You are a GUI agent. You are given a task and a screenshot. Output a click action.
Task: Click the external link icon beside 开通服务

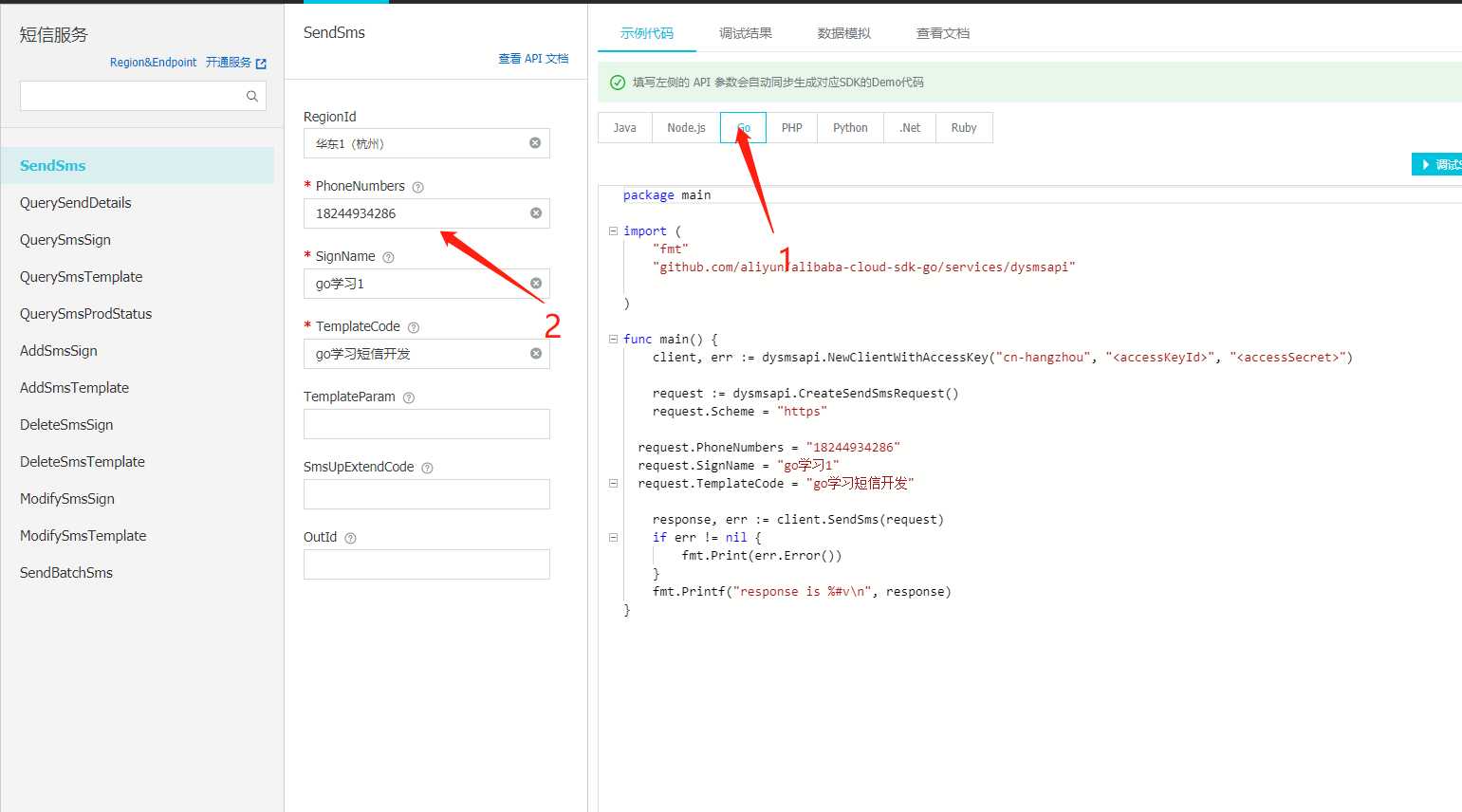[261, 64]
